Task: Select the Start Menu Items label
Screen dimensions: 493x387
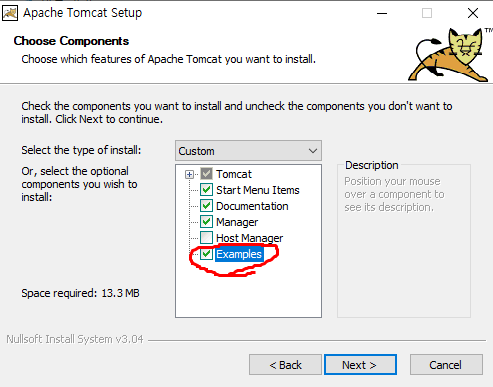Action: coord(258,190)
